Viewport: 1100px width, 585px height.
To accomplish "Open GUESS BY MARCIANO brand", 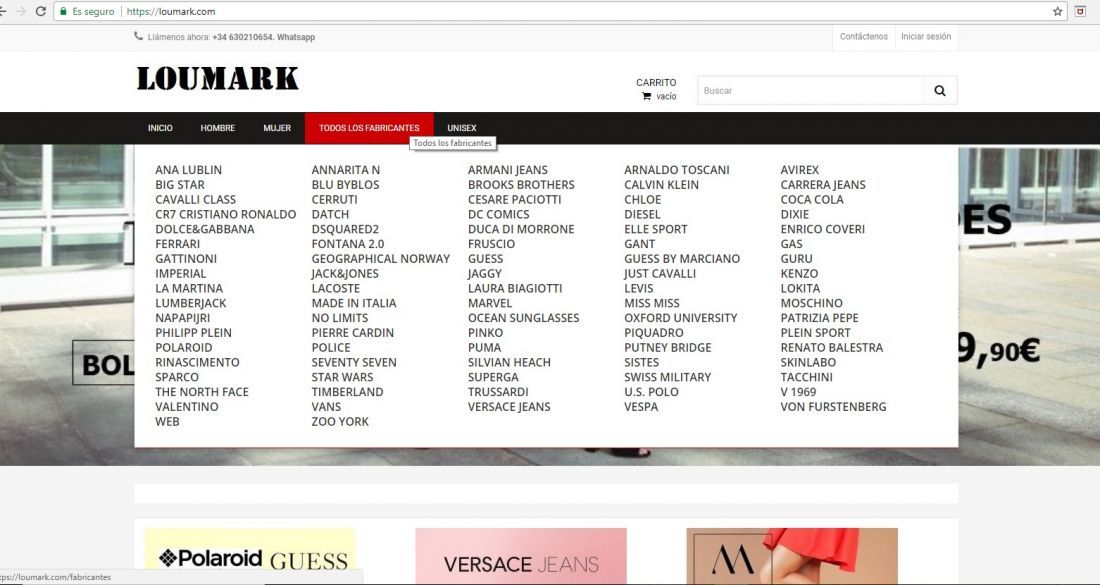I will [x=682, y=258].
